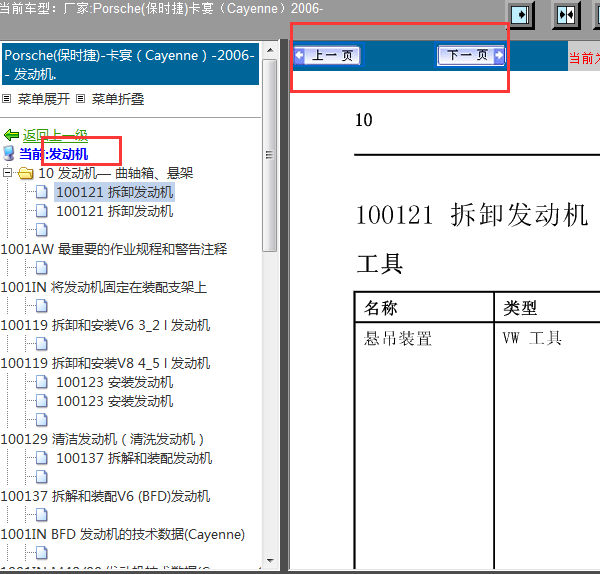The width and height of the screenshot is (600, 574).
Task: Click the page icon below 1001AW 最重要的作业规程 row
Action: pyautogui.click(x=42, y=267)
